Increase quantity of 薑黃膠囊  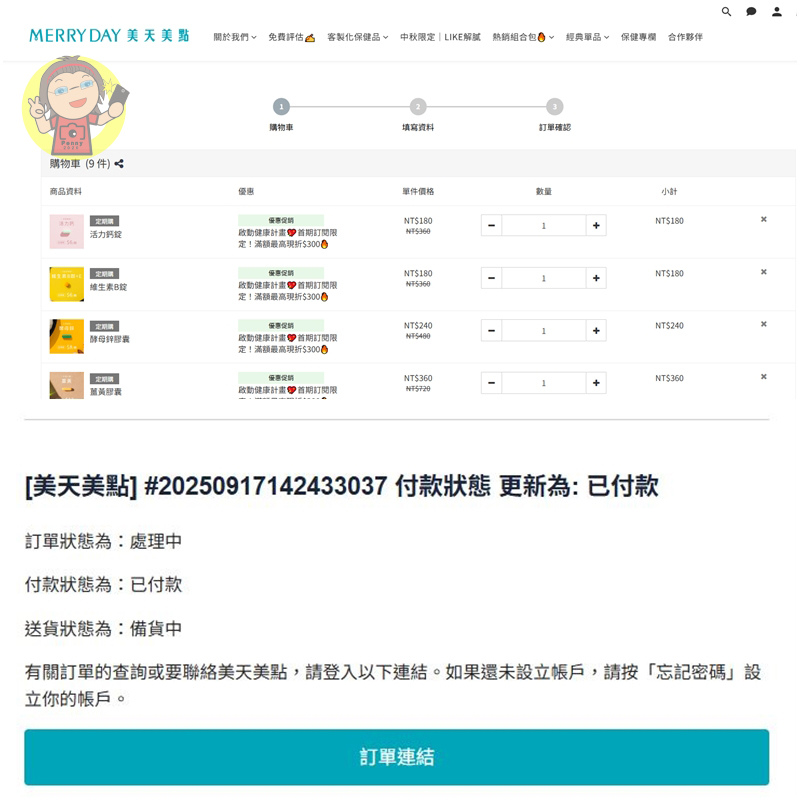pos(596,383)
